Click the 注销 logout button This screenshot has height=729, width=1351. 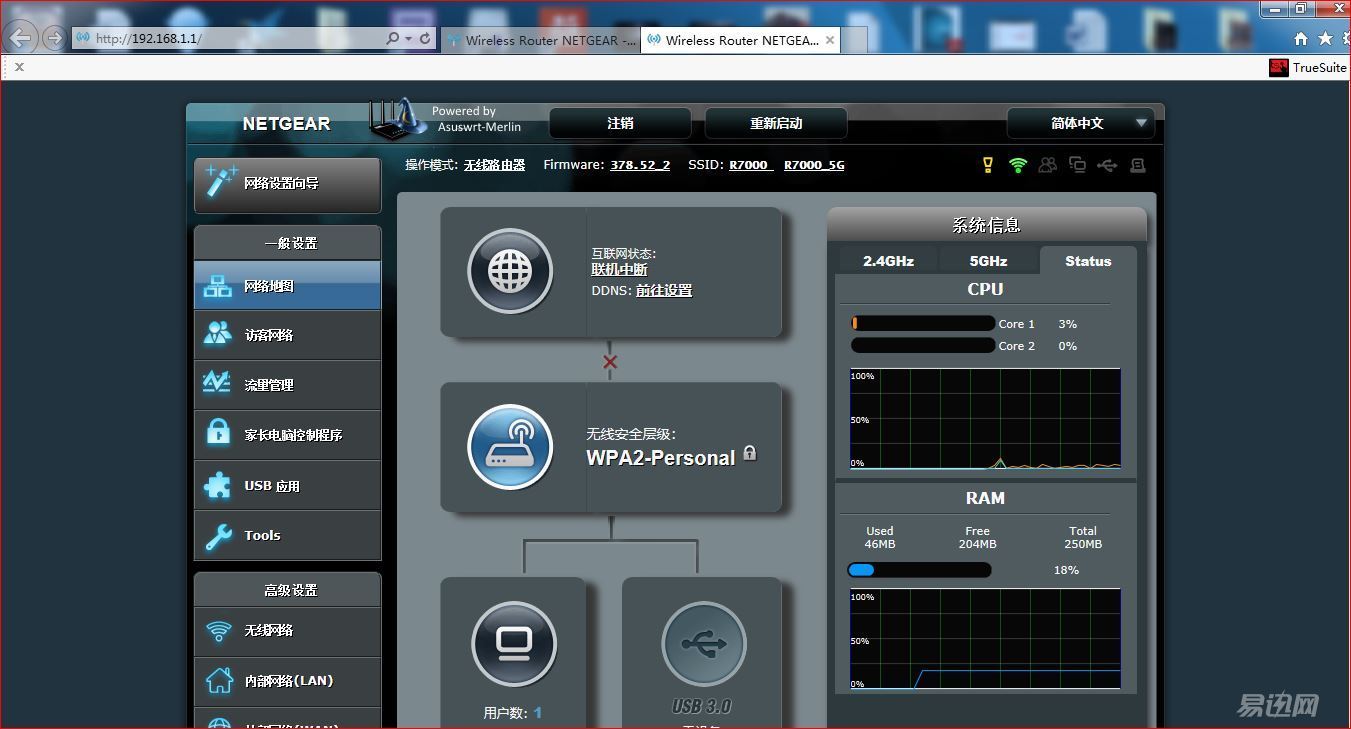620,123
